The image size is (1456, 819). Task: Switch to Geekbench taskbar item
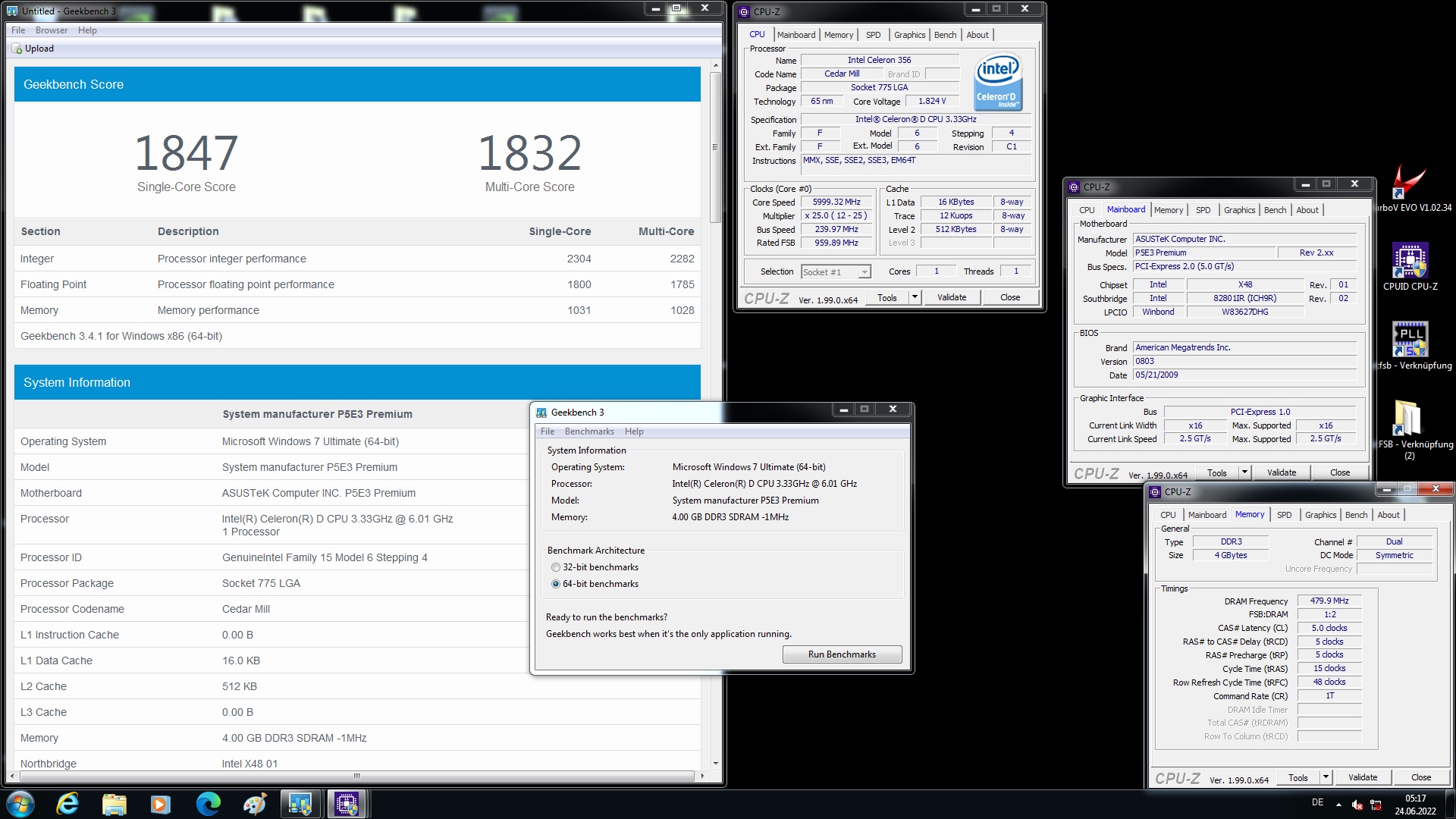point(301,804)
